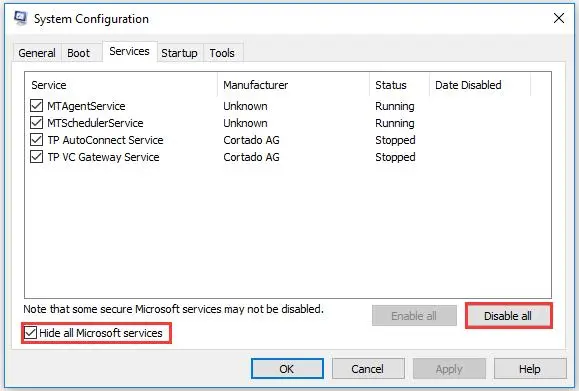The width and height of the screenshot is (579, 391).
Task: Click the Disable all button
Action: click(508, 316)
